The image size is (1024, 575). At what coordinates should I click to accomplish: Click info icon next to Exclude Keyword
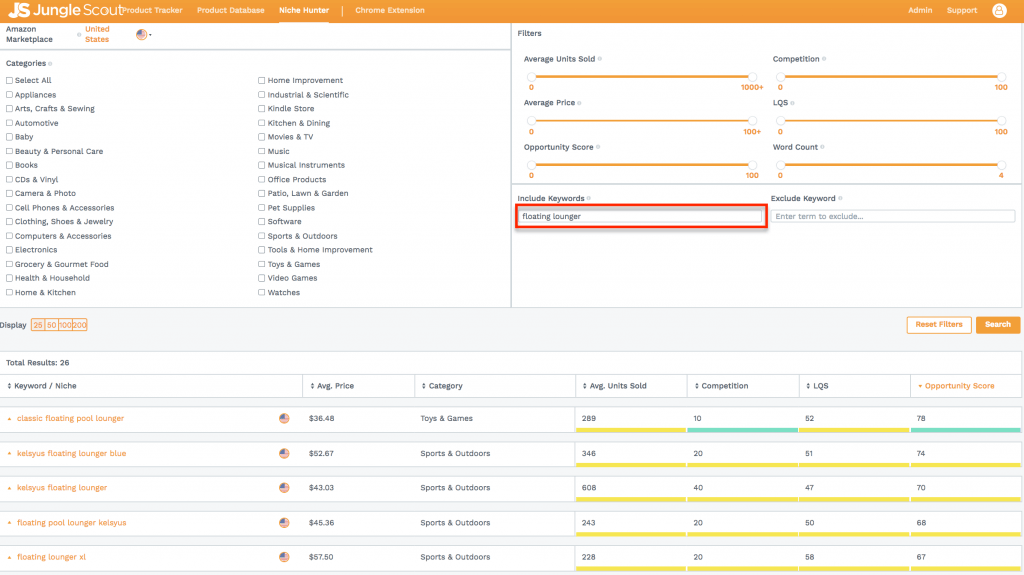(840, 198)
